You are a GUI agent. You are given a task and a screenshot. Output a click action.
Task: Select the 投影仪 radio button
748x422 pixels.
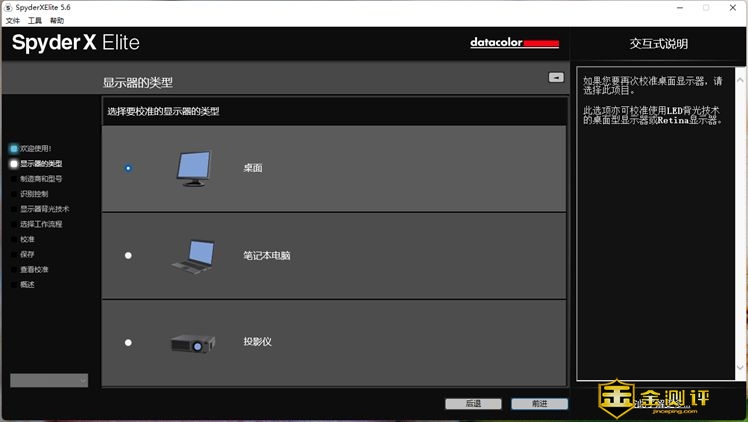pyautogui.click(x=128, y=343)
